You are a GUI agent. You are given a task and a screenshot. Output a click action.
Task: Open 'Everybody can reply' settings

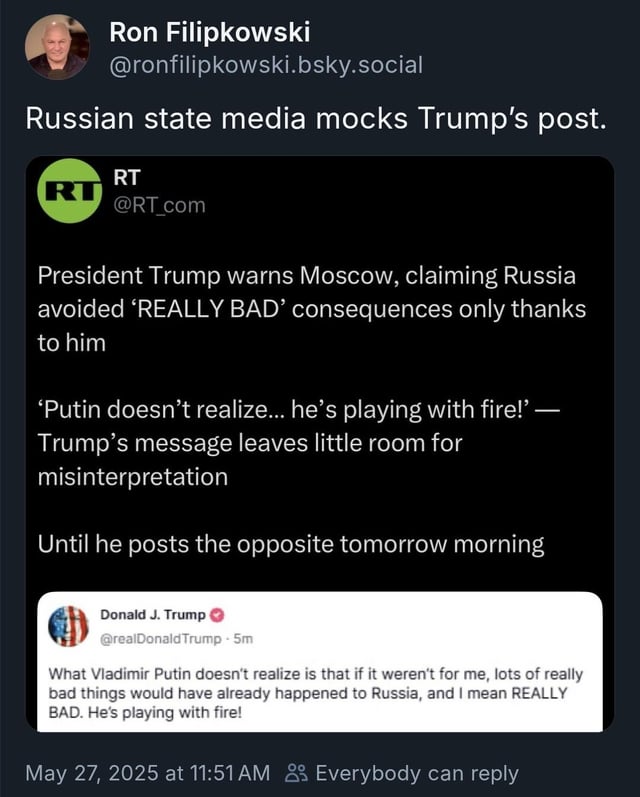(x=415, y=772)
